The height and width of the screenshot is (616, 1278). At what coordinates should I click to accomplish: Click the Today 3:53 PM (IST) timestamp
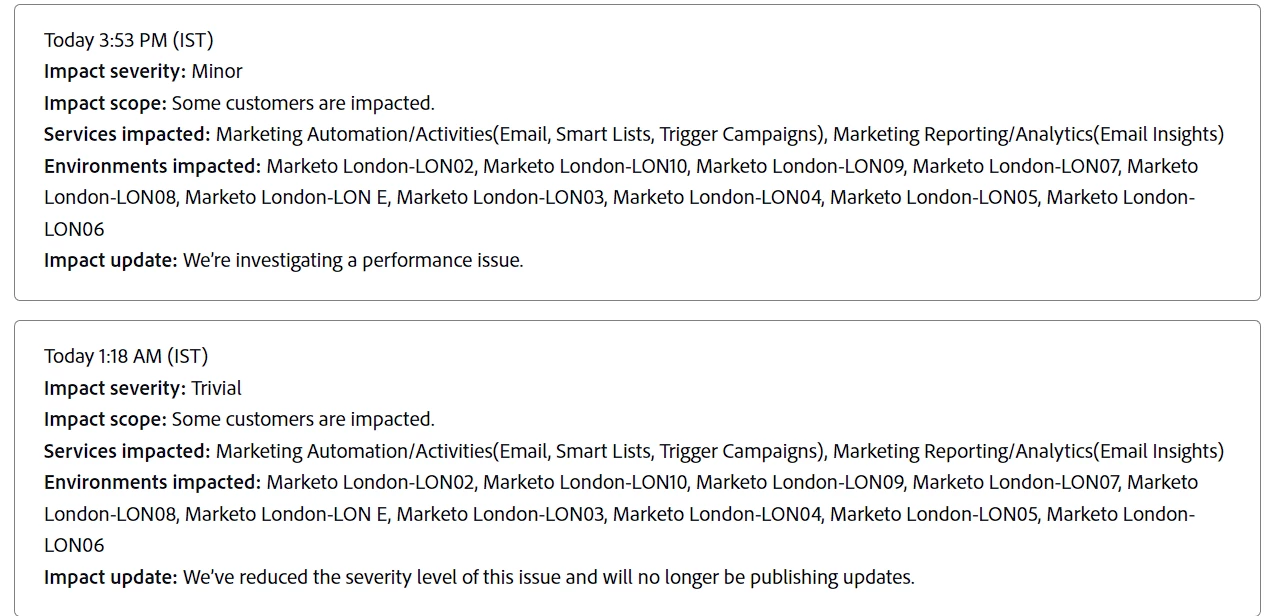(x=129, y=40)
